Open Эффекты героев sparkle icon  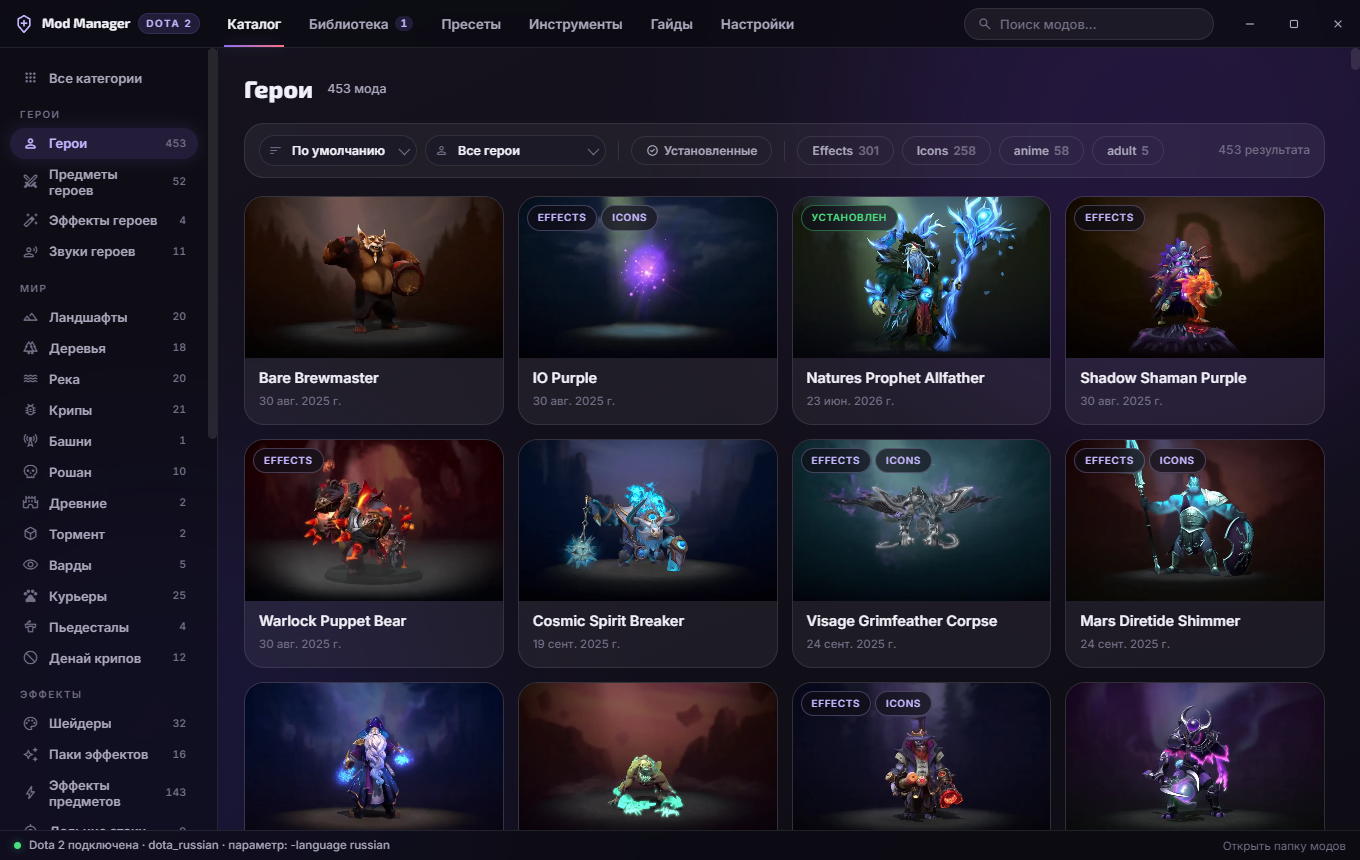coord(30,221)
